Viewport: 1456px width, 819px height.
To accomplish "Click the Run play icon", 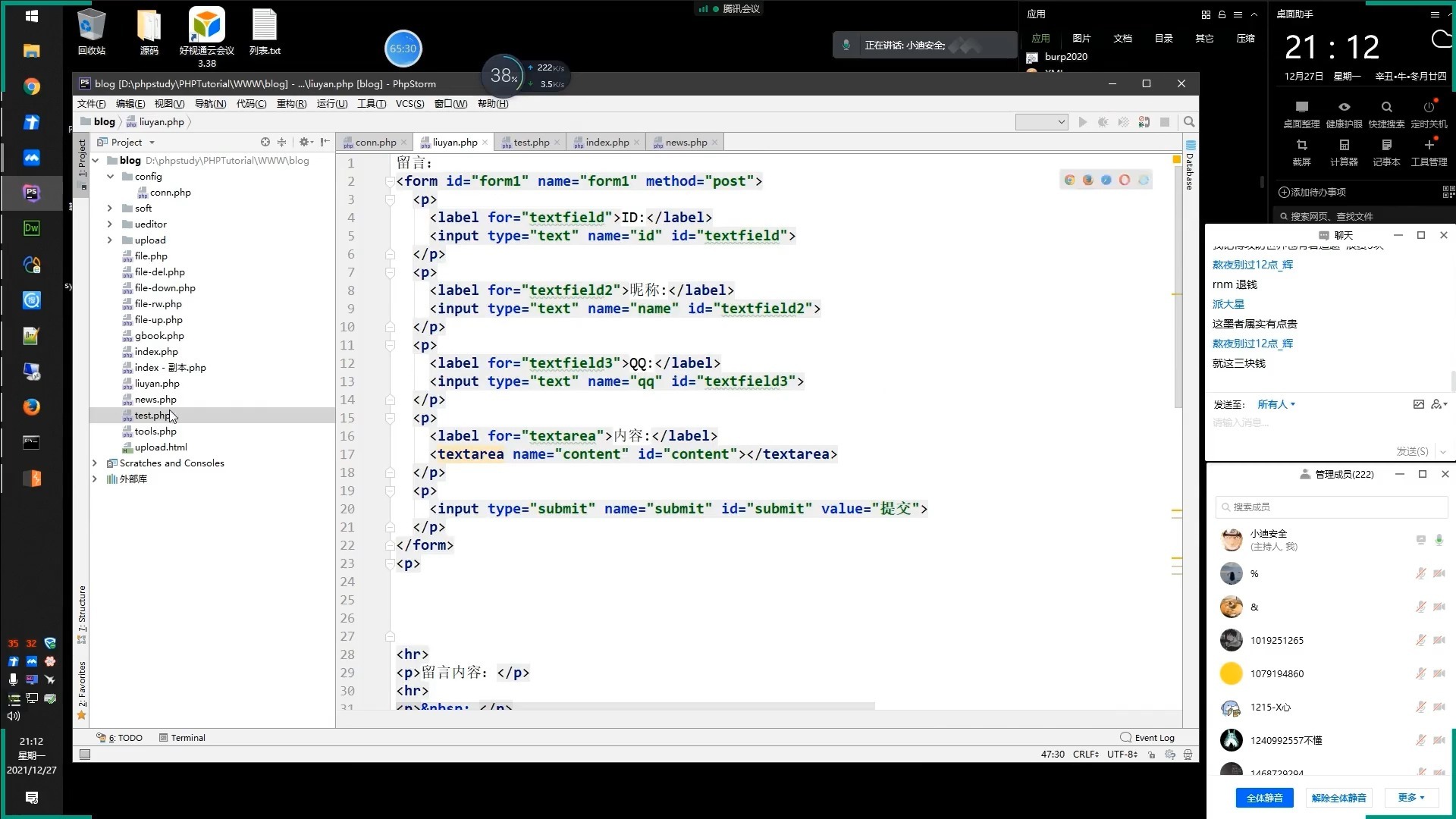I will pos(1083,122).
